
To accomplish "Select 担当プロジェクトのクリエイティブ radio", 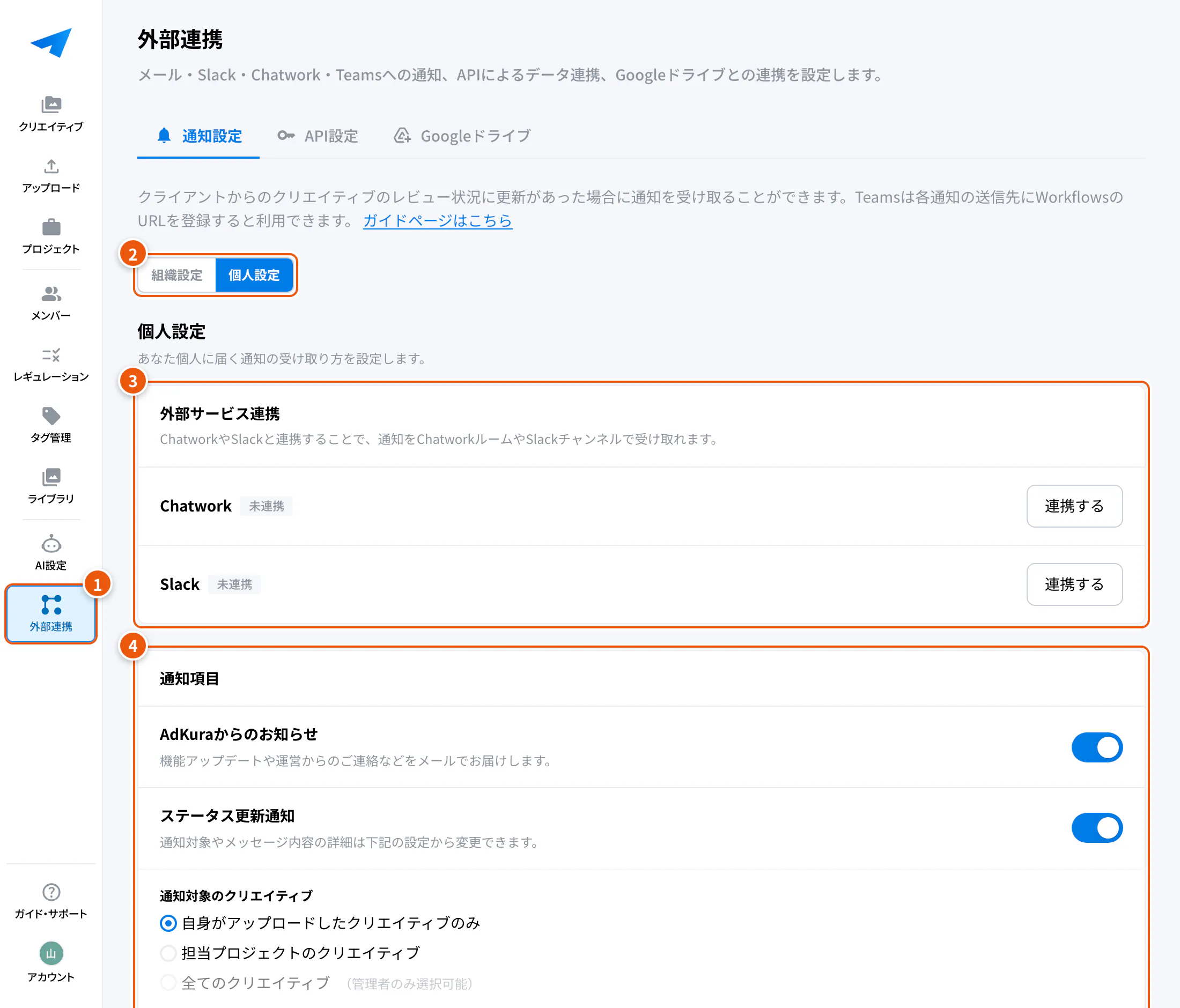I will (168, 953).
